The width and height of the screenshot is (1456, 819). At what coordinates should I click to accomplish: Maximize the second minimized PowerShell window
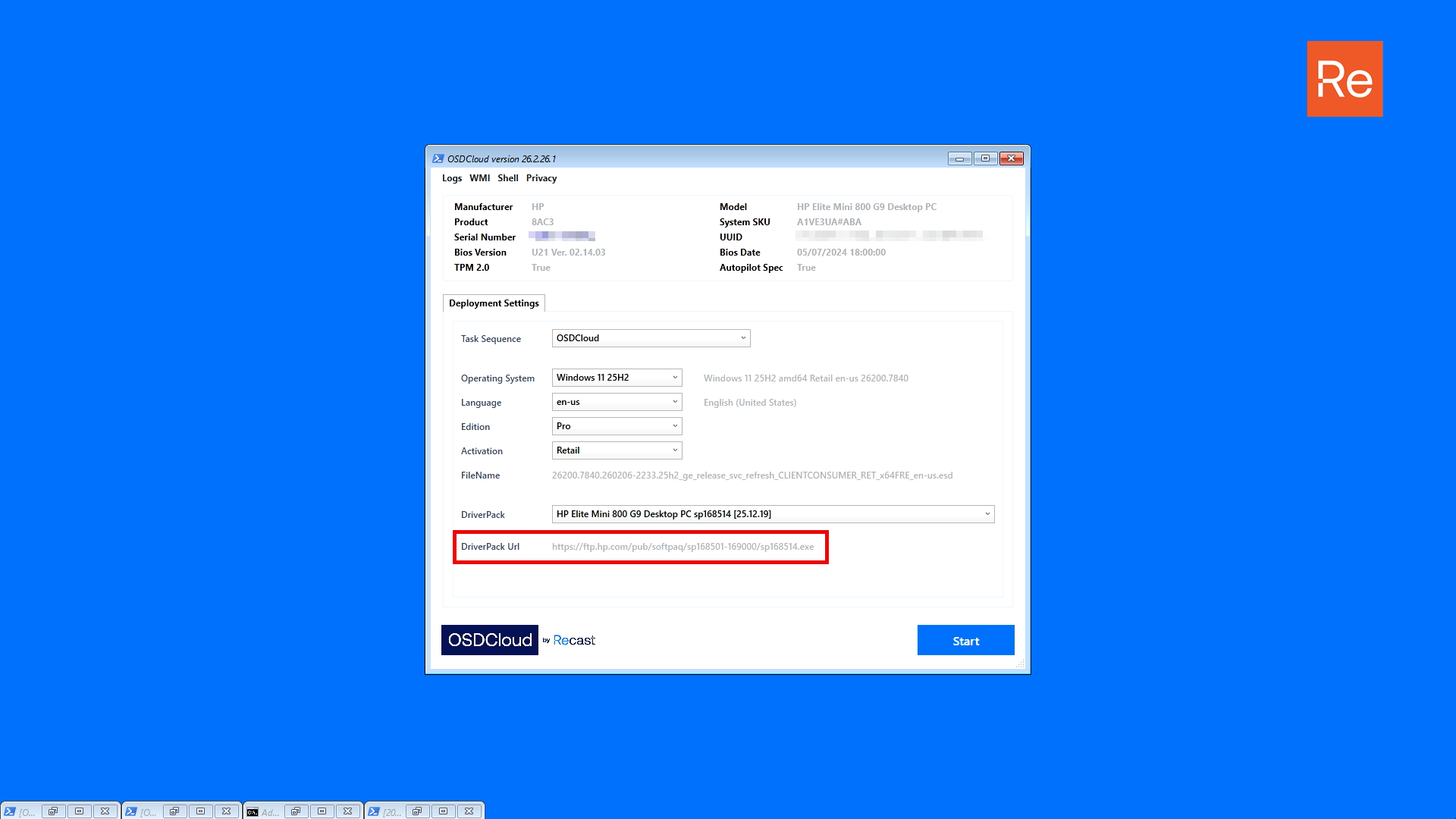(x=200, y=811)
